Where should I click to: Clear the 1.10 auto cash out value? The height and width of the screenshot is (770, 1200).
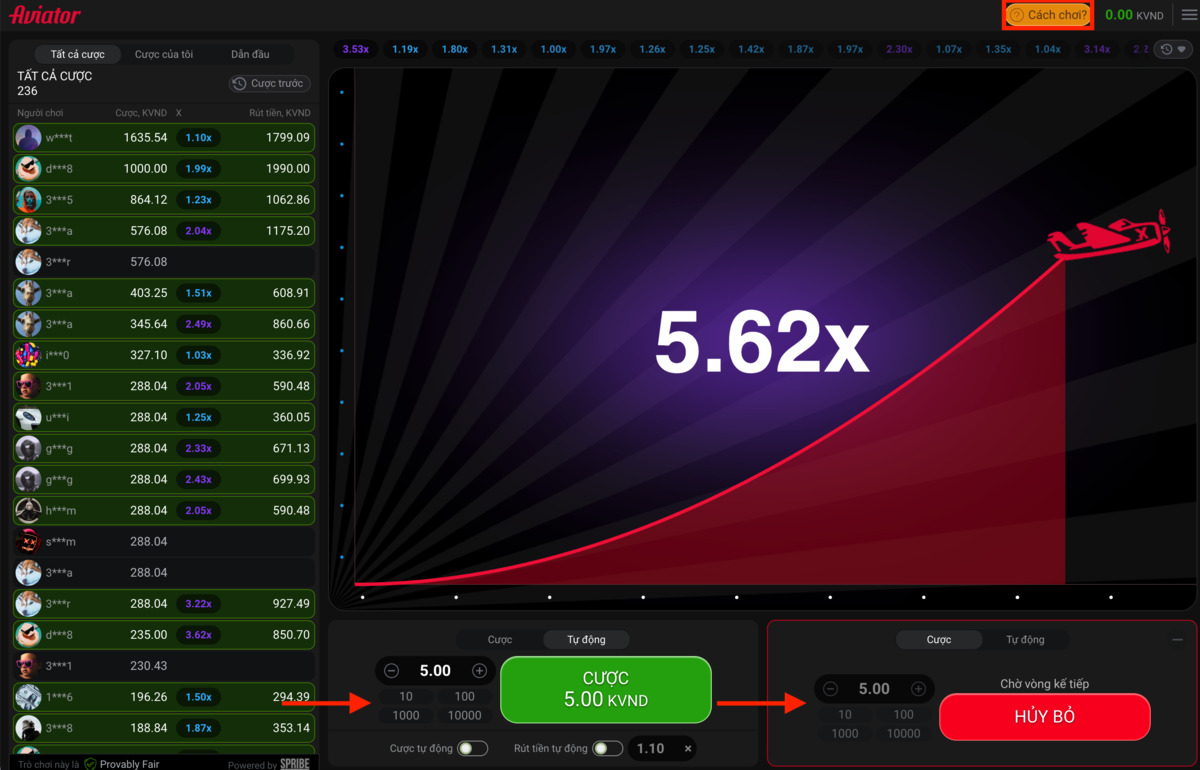point(688,748)
